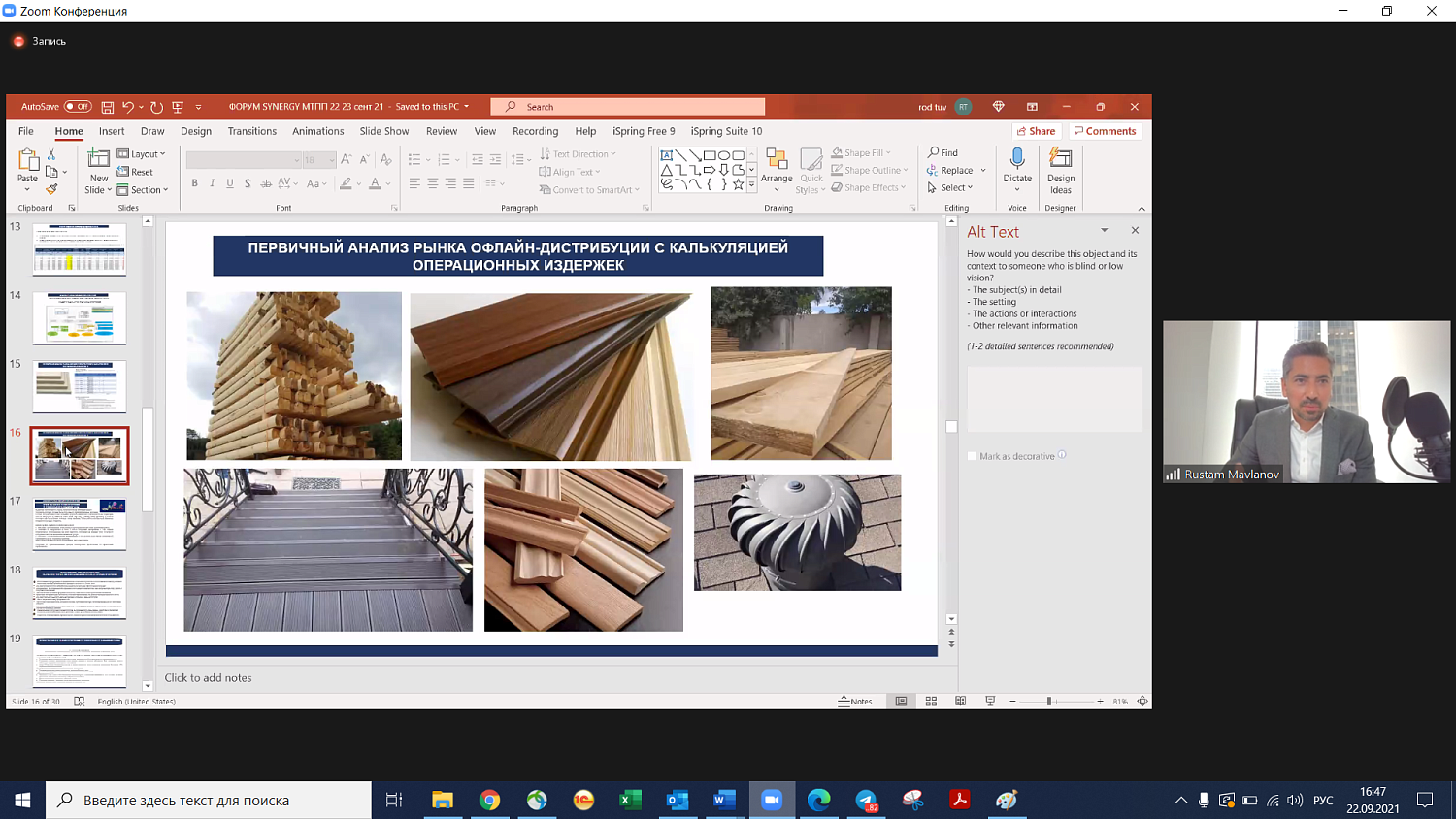Switch to Slide Sorter view icon
1456x819 pixels.
pyautogui.click(x=931, y=702)
